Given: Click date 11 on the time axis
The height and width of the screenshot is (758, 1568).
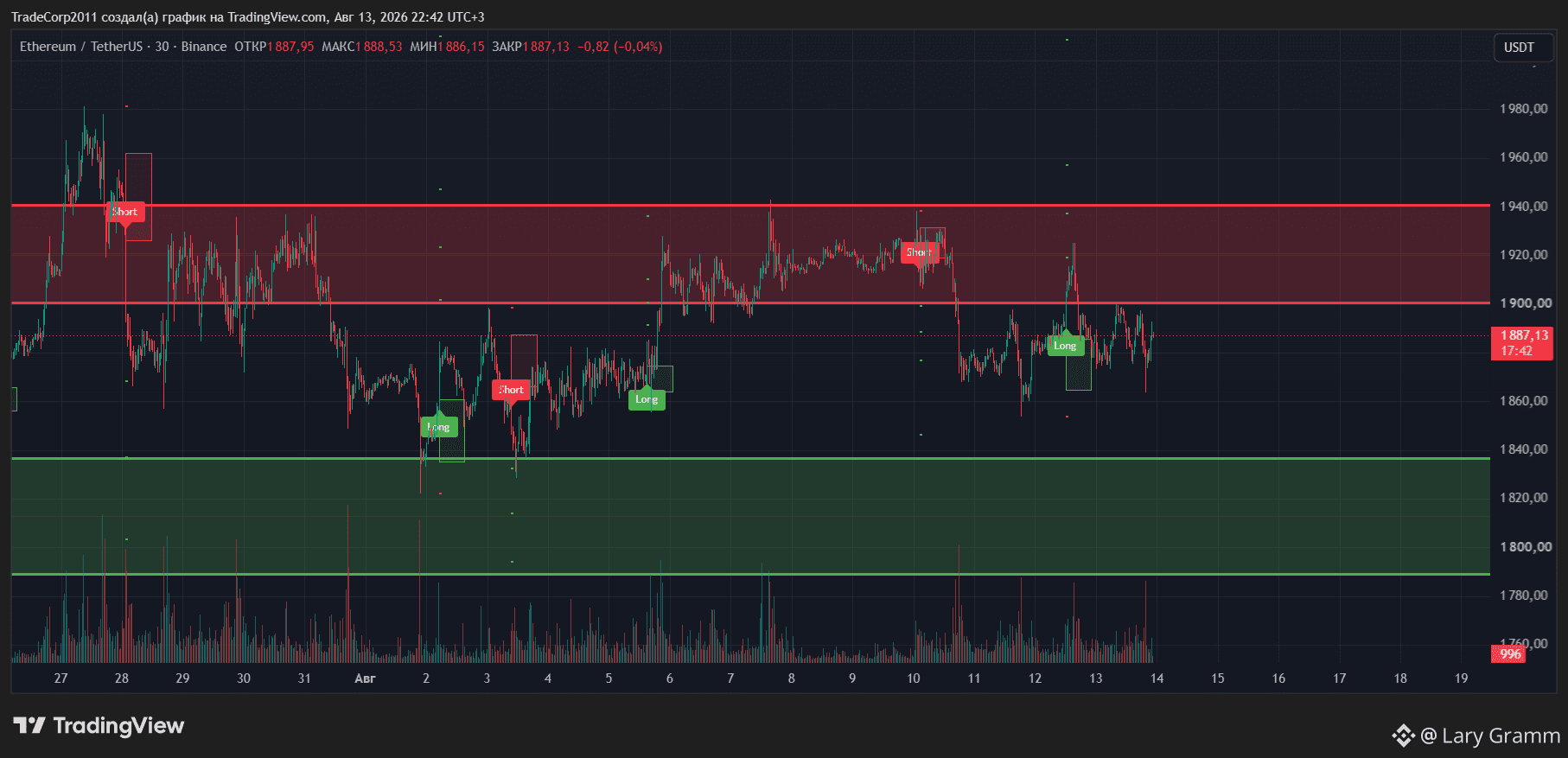Looking at the screenshot, I should point(974,678).
